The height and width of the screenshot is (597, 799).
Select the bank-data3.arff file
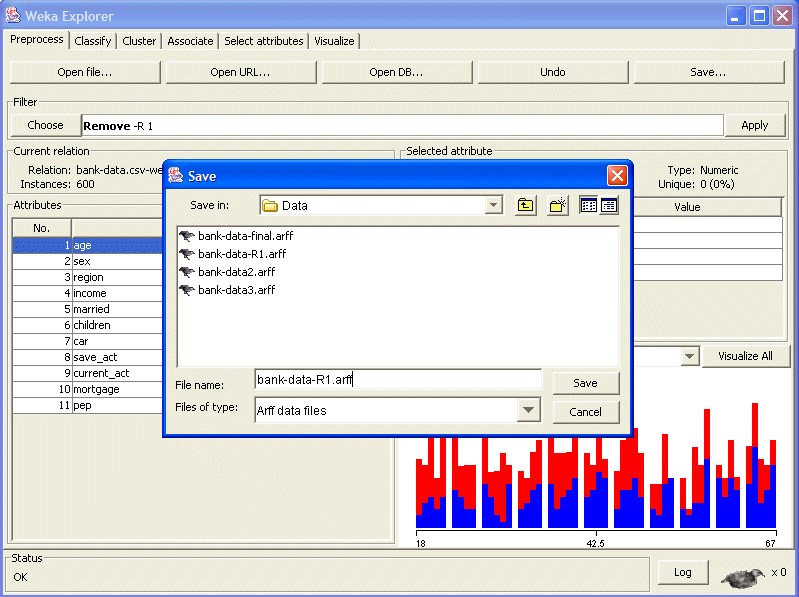(x=236, y=290)
